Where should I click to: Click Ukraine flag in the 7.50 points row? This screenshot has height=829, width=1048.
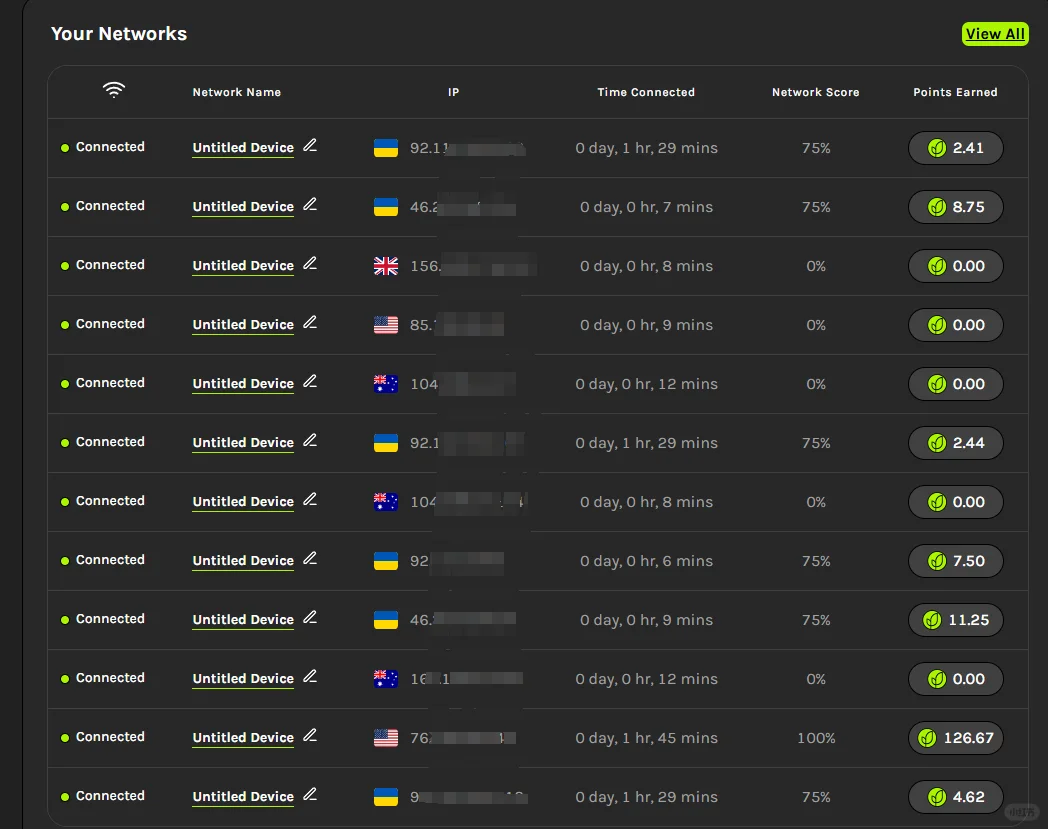(386, 561)
